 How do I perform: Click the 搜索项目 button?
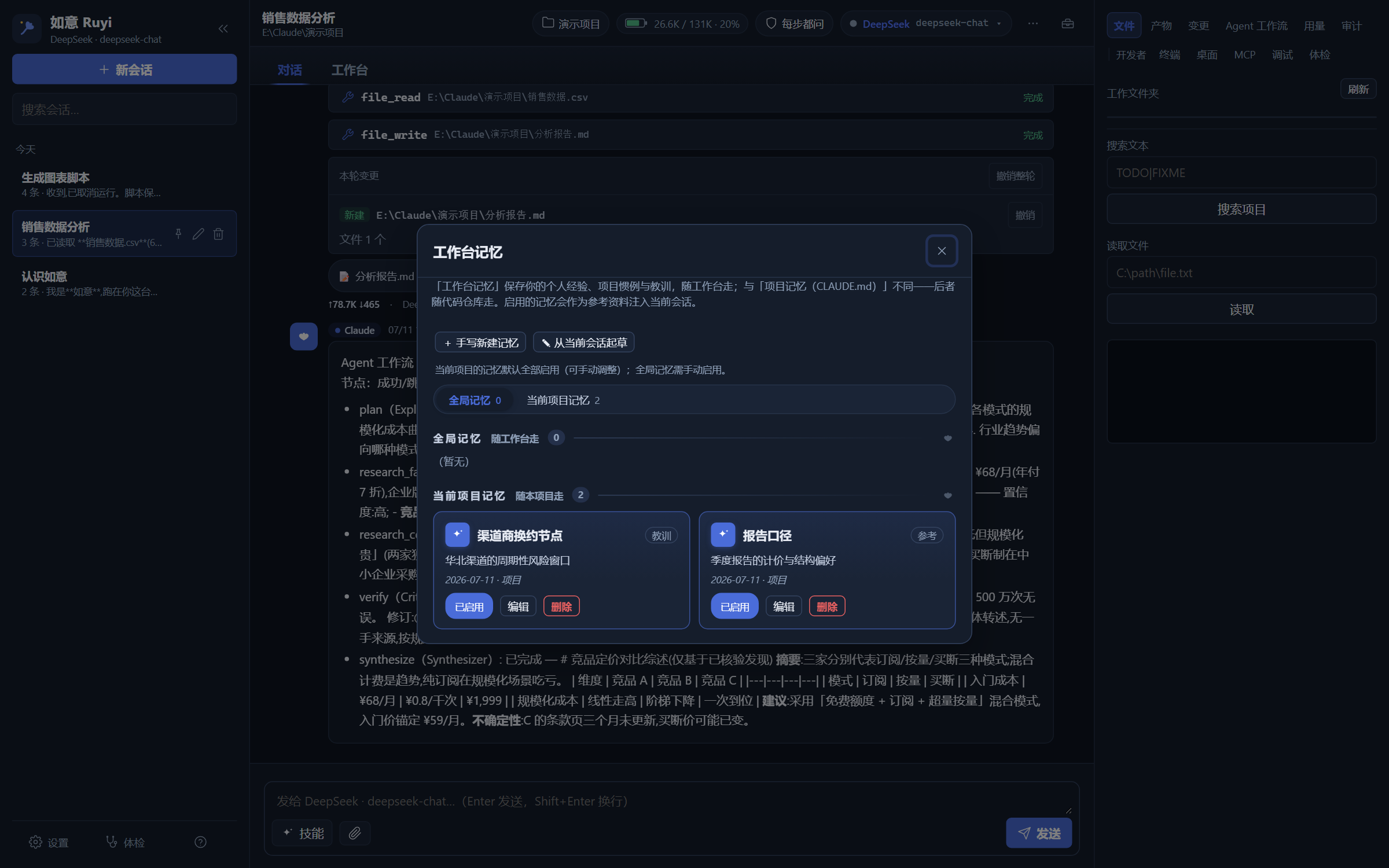1241,209
